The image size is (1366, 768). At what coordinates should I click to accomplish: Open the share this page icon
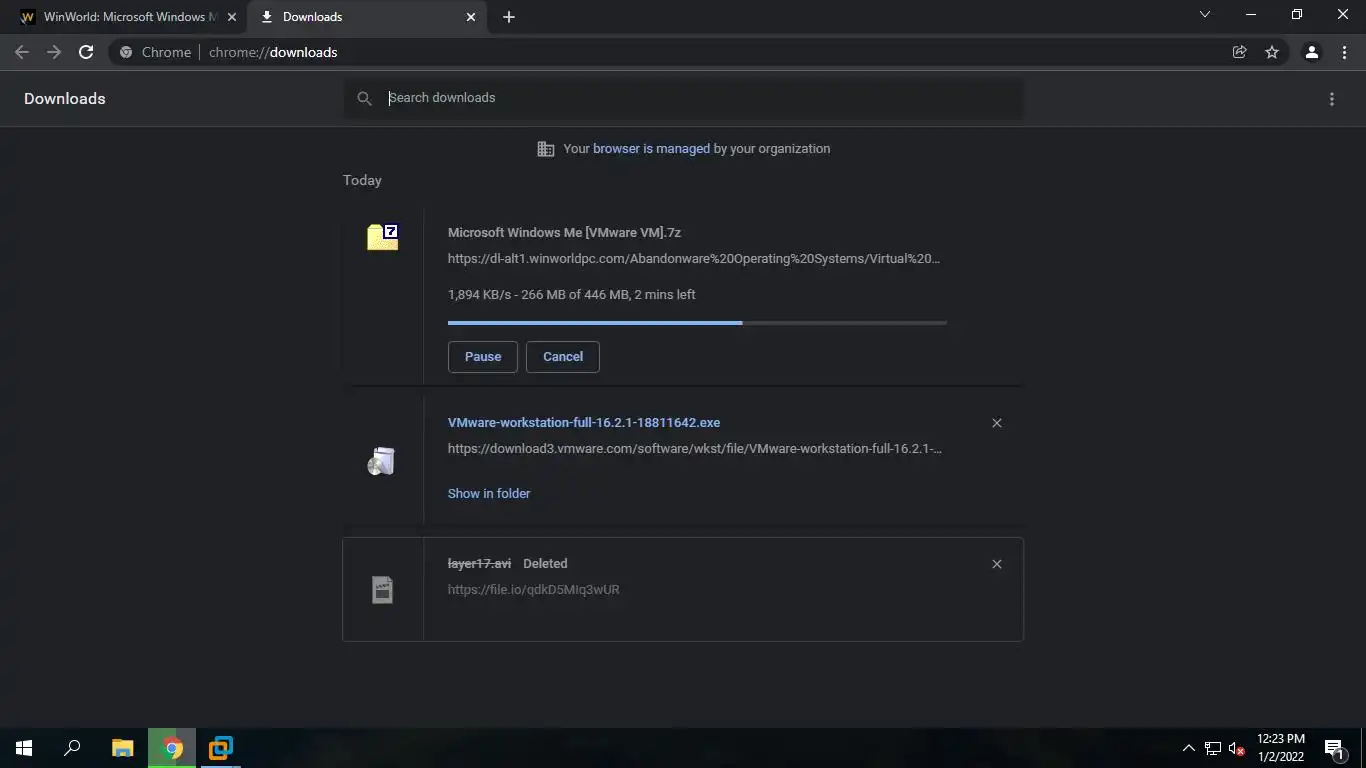tap(1240, 52)
